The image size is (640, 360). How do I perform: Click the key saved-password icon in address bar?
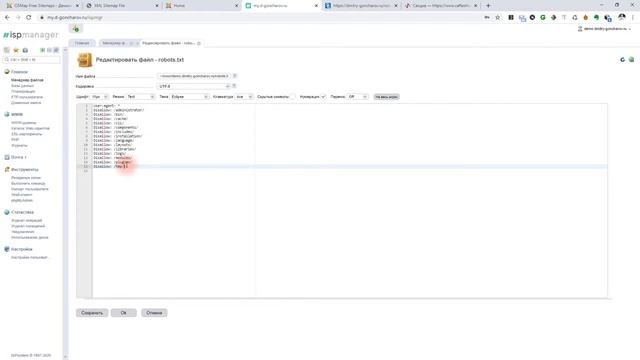click(487, 18)
